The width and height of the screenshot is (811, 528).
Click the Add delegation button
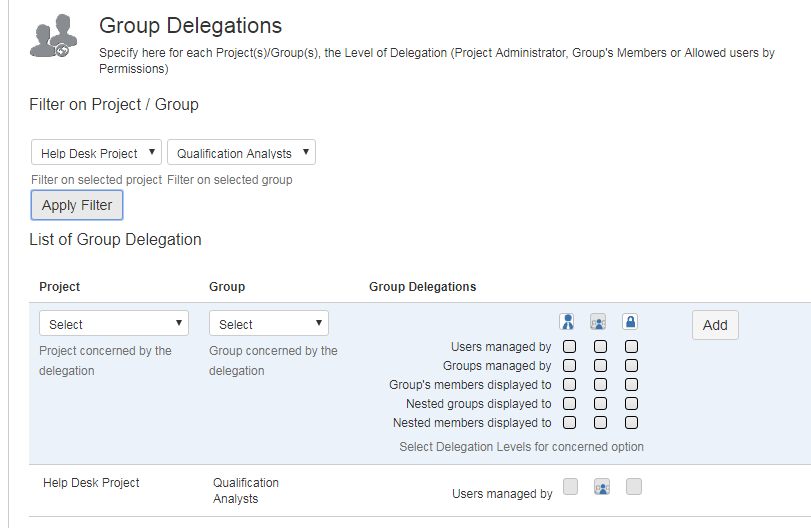tap(715, 325)
